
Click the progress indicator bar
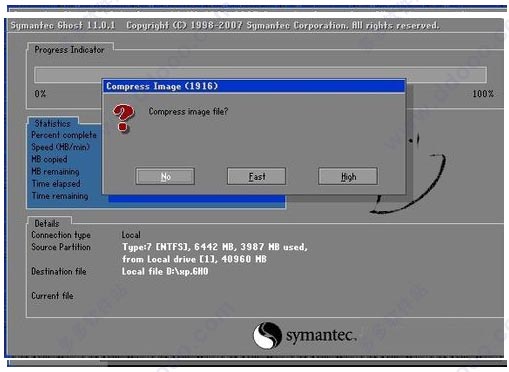pos(260,74)
